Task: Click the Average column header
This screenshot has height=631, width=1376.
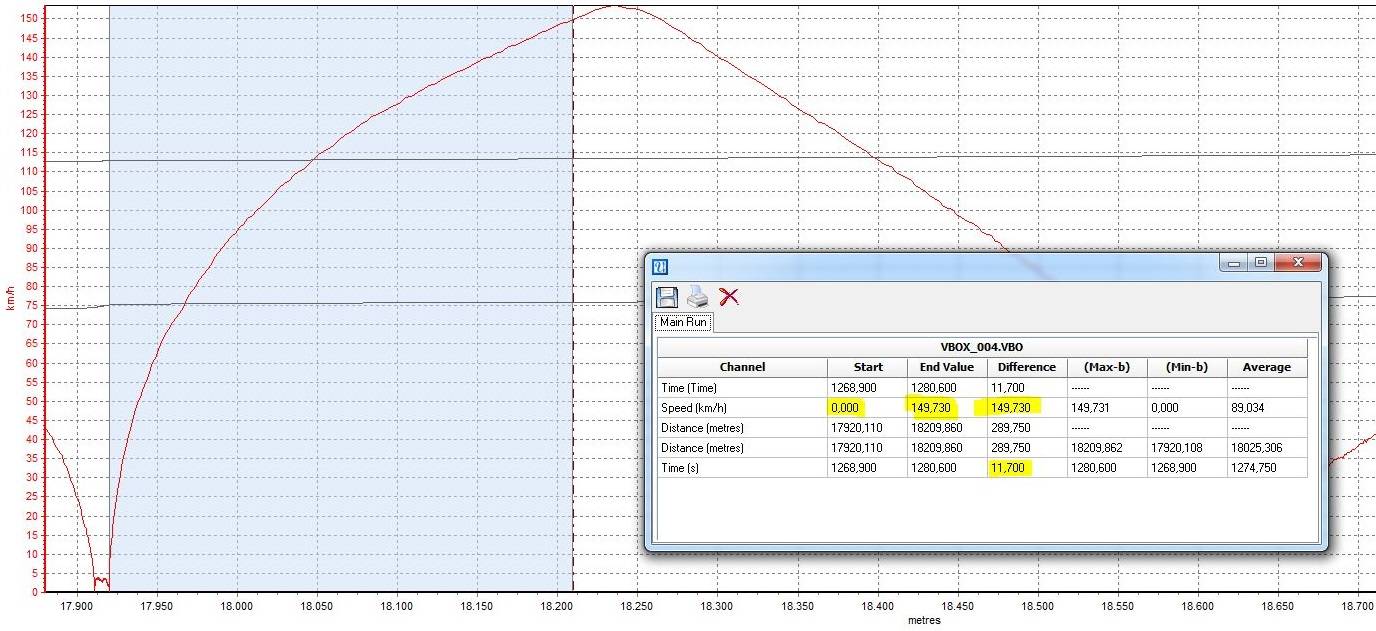Action: (x=1267, y=367)
